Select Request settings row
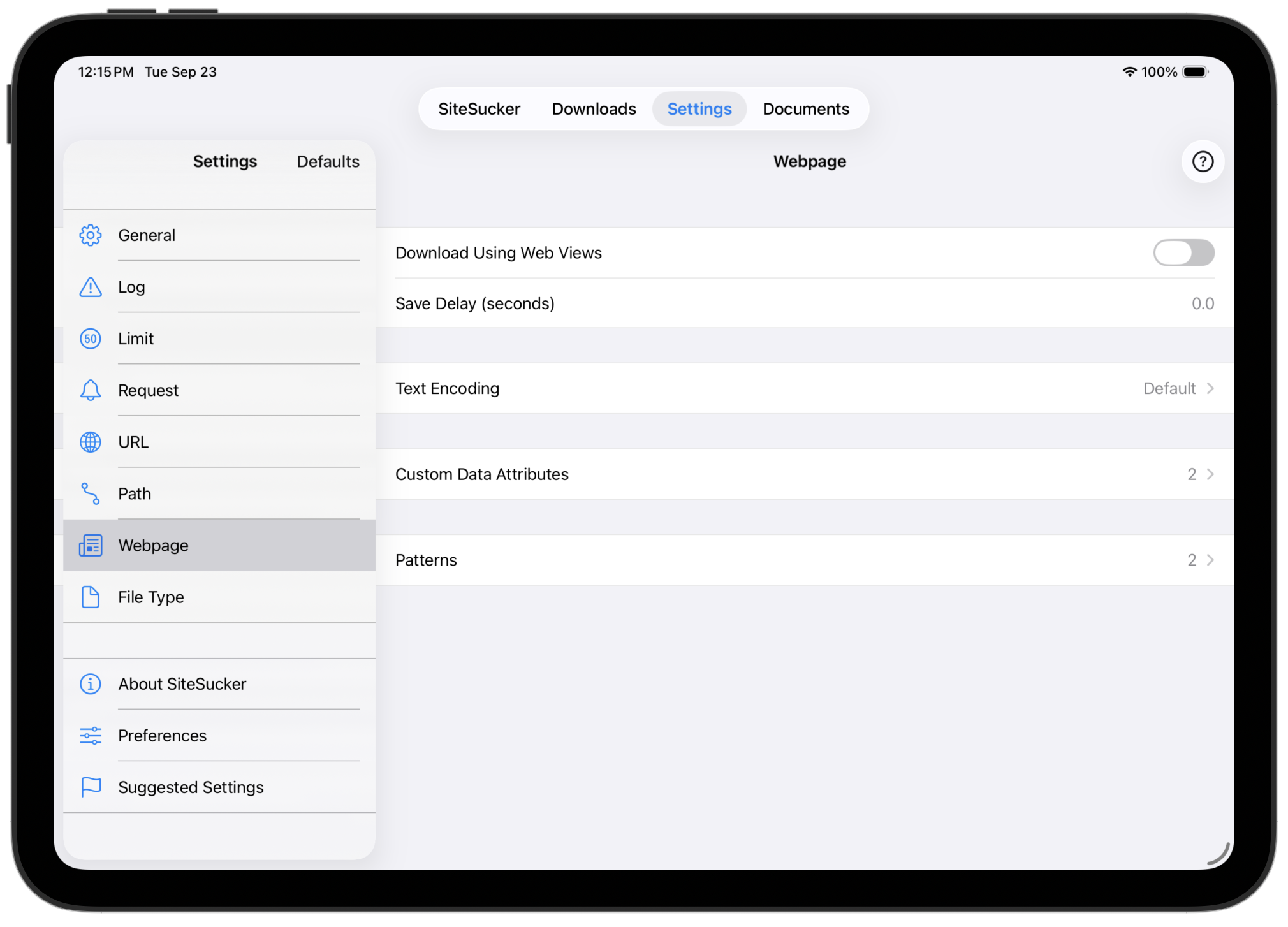The width and height of the screenshot is (1288, 927). point(219,390)
